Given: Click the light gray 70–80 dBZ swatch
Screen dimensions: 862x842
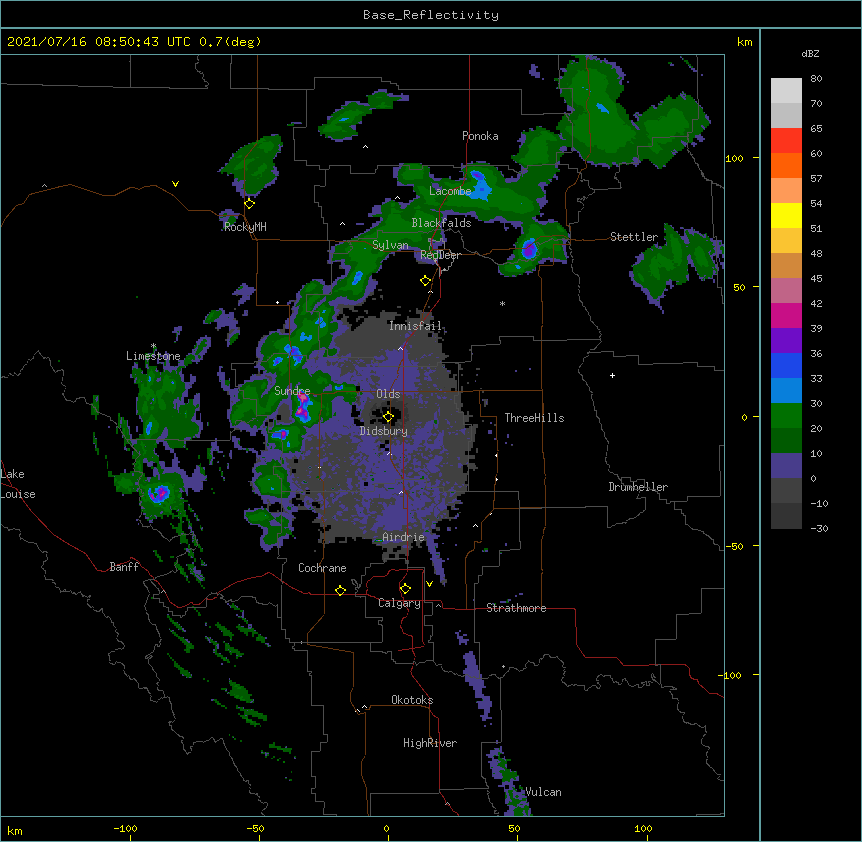Looking at the screenshot, I should [786, 91].
